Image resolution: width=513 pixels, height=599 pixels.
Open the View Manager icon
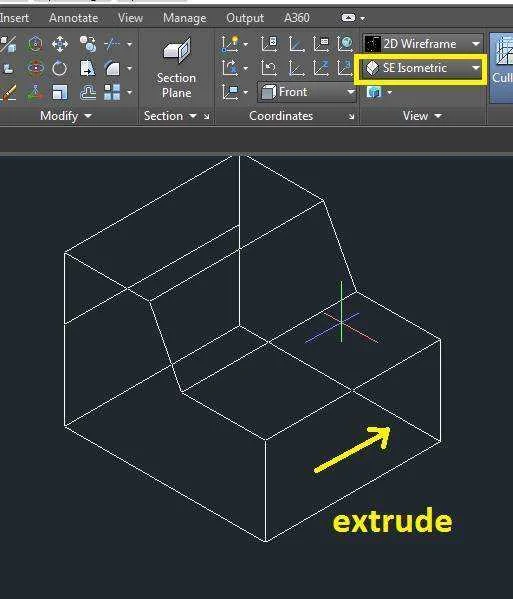[374, 92]
